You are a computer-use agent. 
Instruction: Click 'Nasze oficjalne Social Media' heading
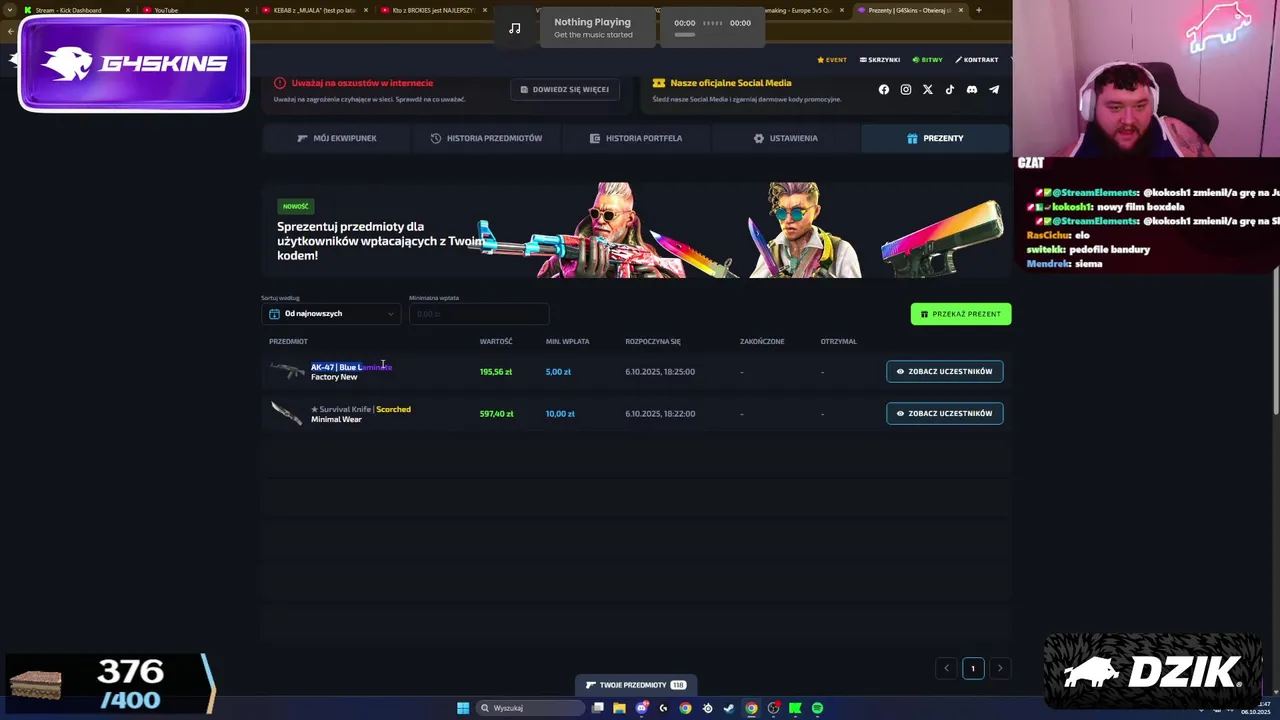pos(731,83)
